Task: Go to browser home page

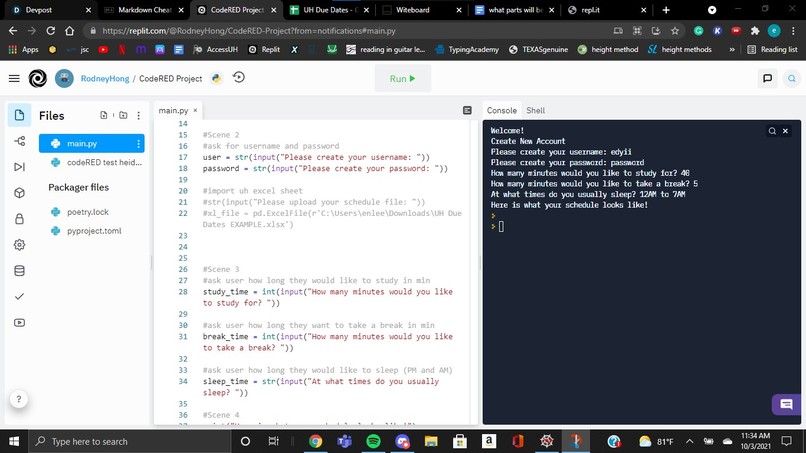Action: [69, 31]
